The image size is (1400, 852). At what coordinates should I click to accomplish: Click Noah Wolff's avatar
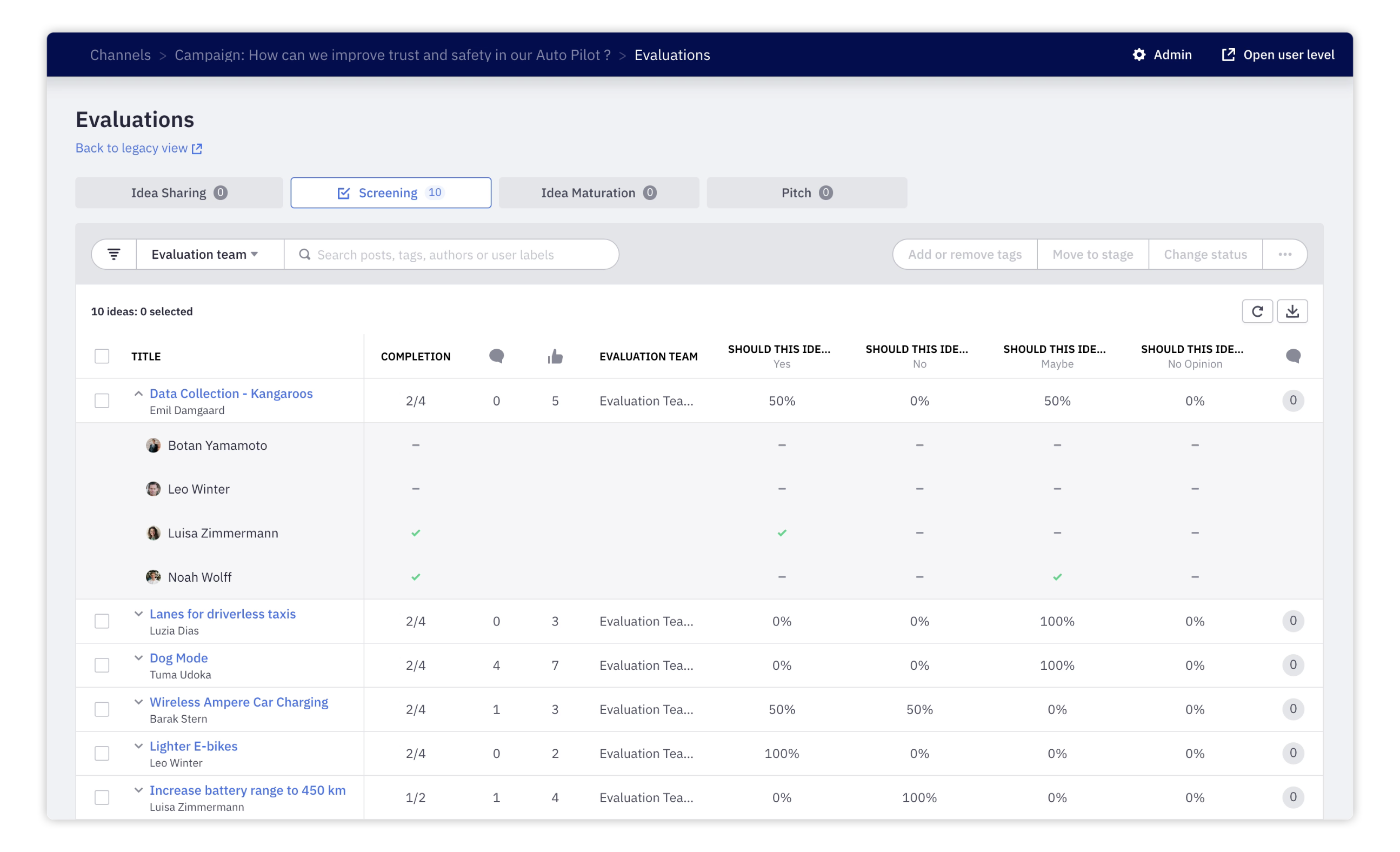click(153, 577)
